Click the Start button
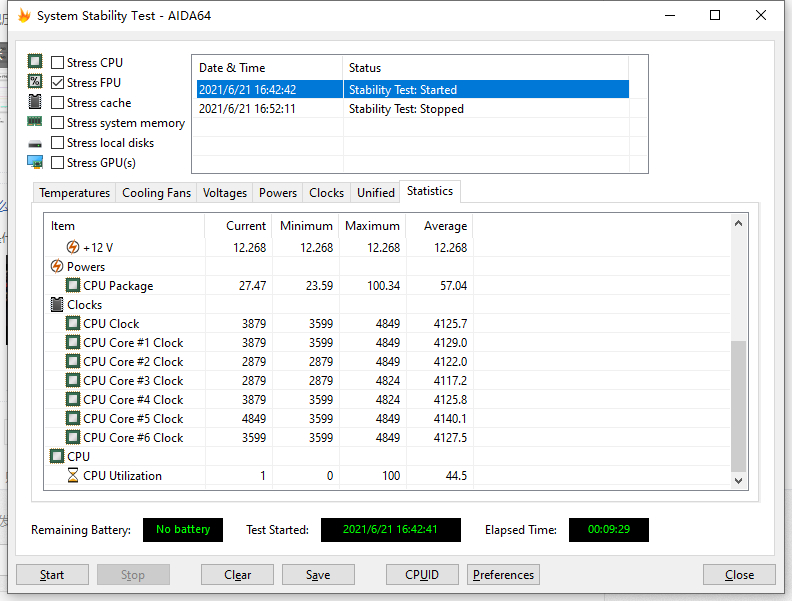The height and width of the screenshot is (601, 792). (x=52, y=575)
